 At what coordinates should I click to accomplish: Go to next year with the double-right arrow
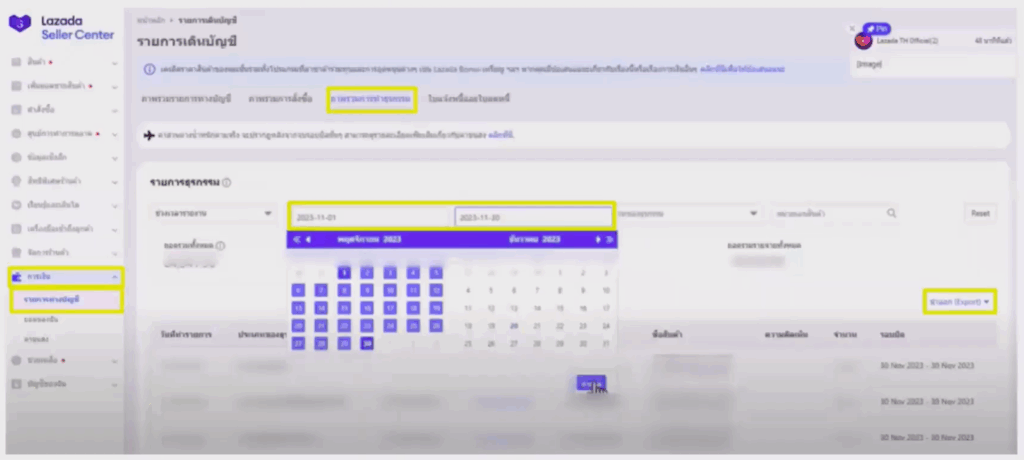[609, 240]
